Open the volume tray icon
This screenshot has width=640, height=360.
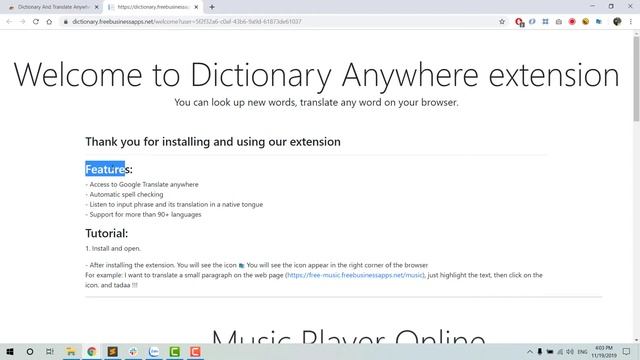[x=570, y=351]
